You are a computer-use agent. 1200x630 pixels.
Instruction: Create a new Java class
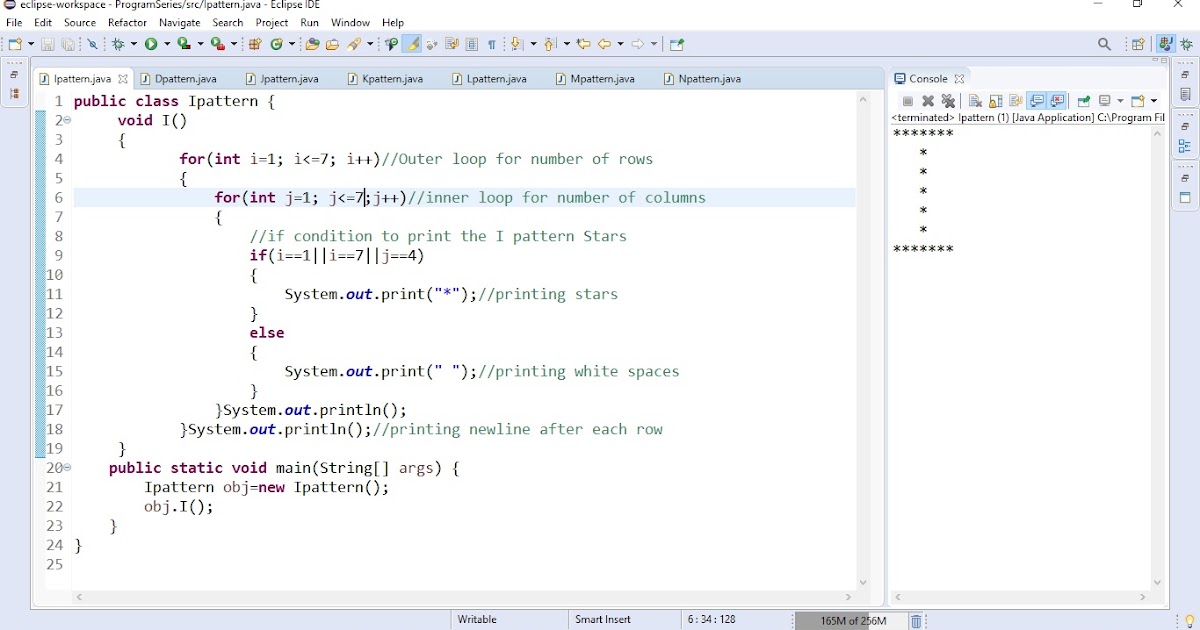tap(276, 43)
